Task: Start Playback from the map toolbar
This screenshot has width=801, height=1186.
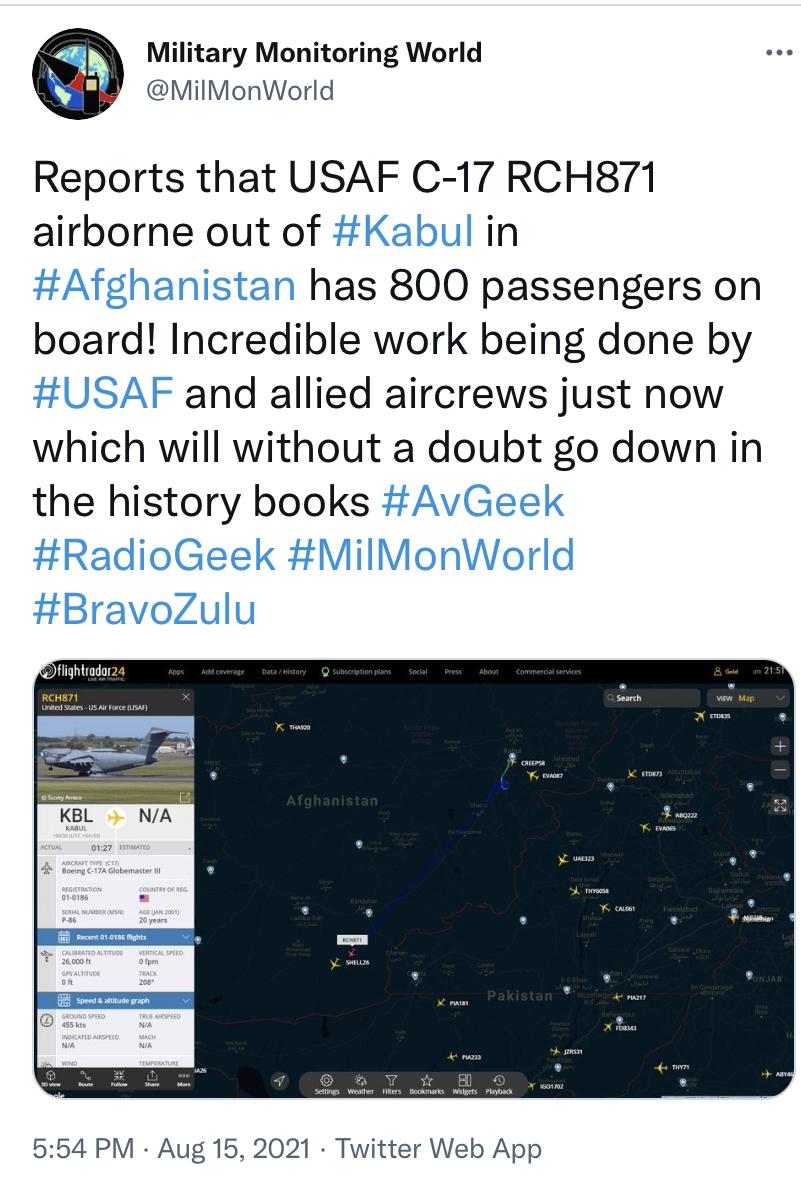Action: [498, 1084]
